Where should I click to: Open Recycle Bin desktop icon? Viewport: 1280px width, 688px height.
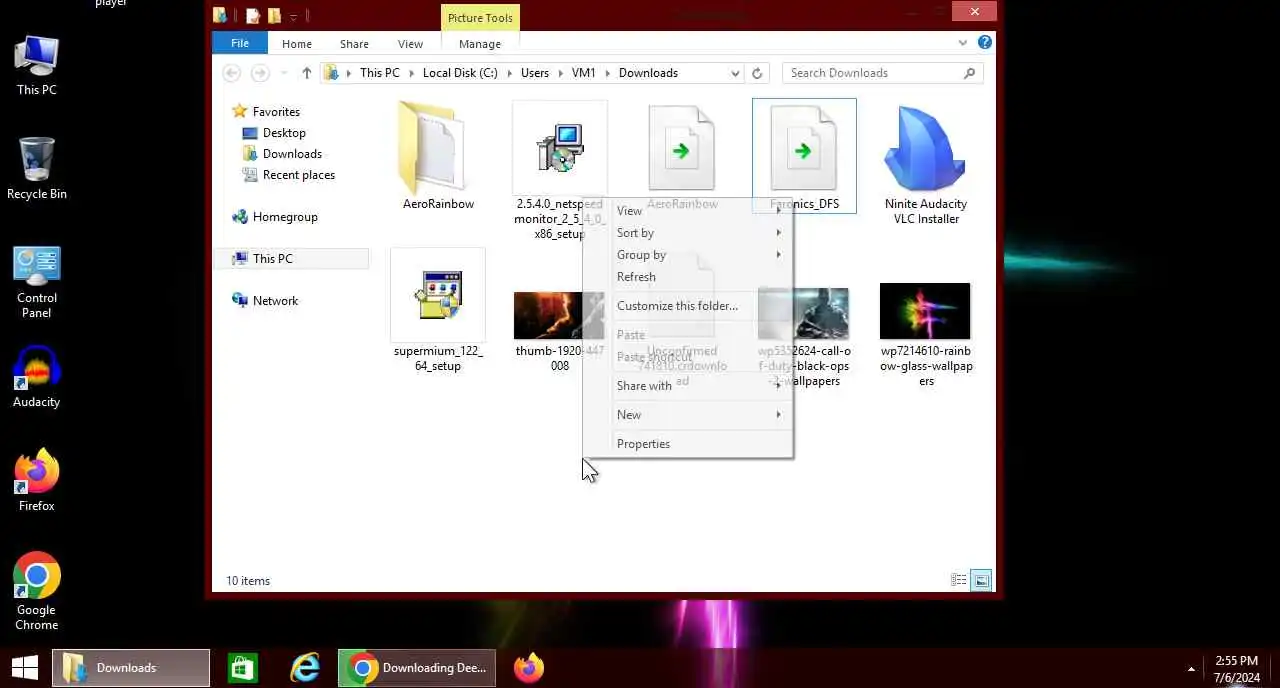point(37,168)
